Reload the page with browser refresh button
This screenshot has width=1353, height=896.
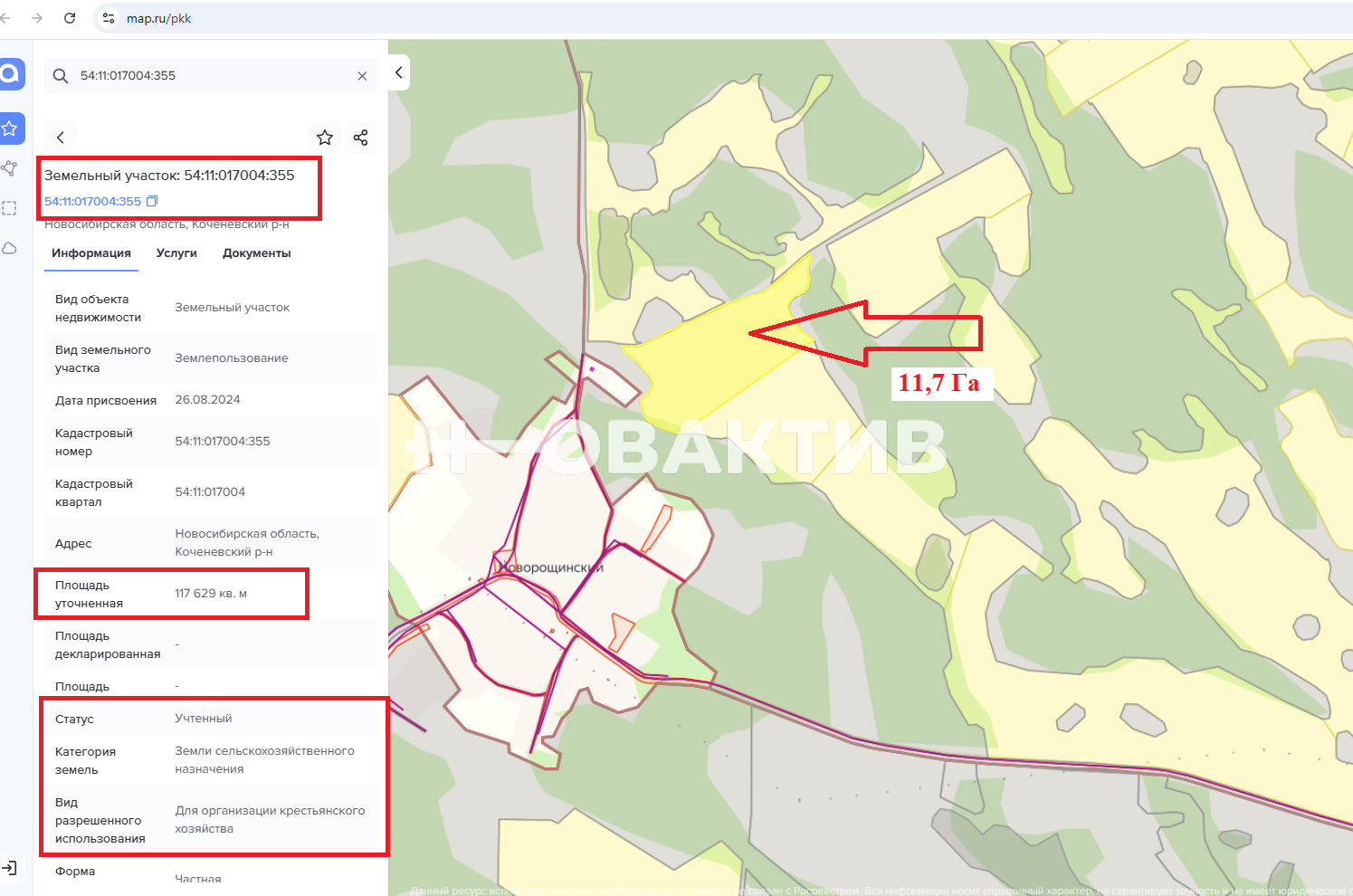tap(70, 18)
